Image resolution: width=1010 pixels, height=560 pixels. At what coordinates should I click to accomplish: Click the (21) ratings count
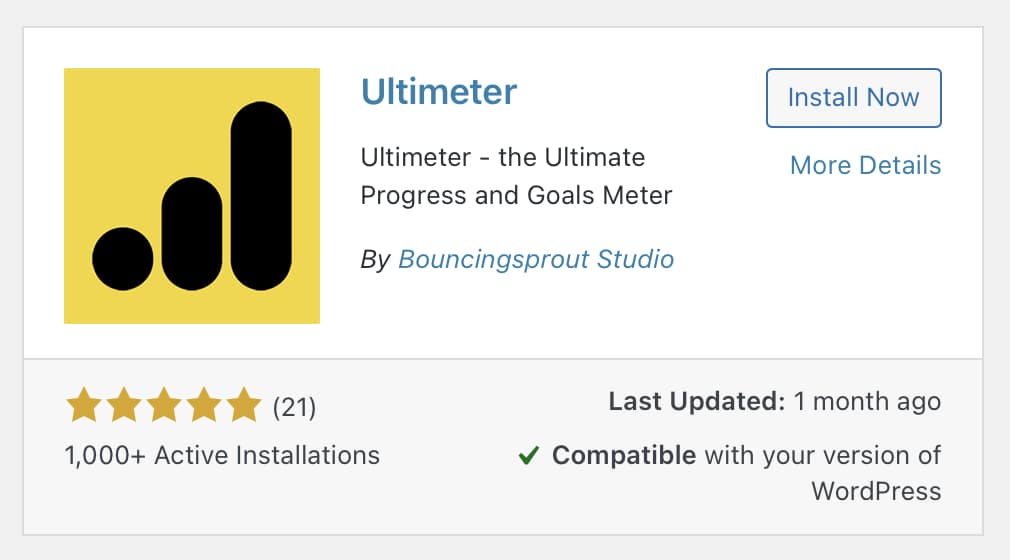[294, 408]
